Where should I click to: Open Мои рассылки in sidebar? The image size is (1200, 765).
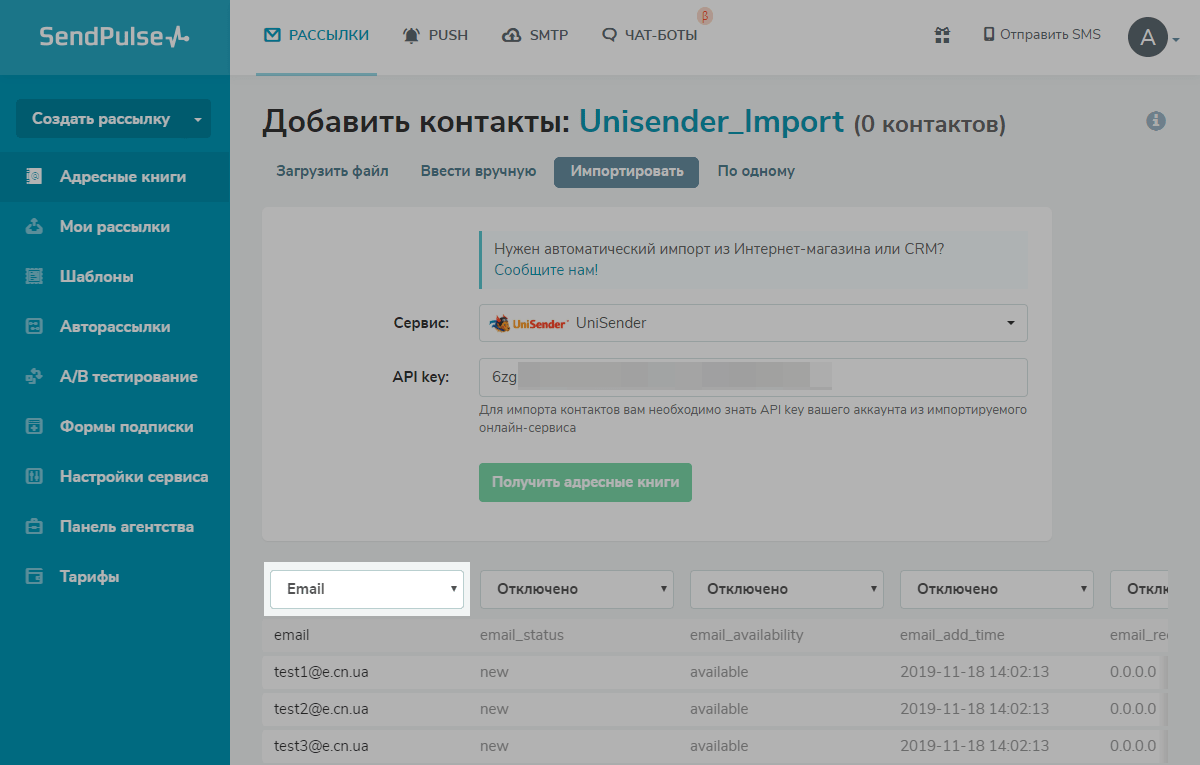click(x=115, y=227)
